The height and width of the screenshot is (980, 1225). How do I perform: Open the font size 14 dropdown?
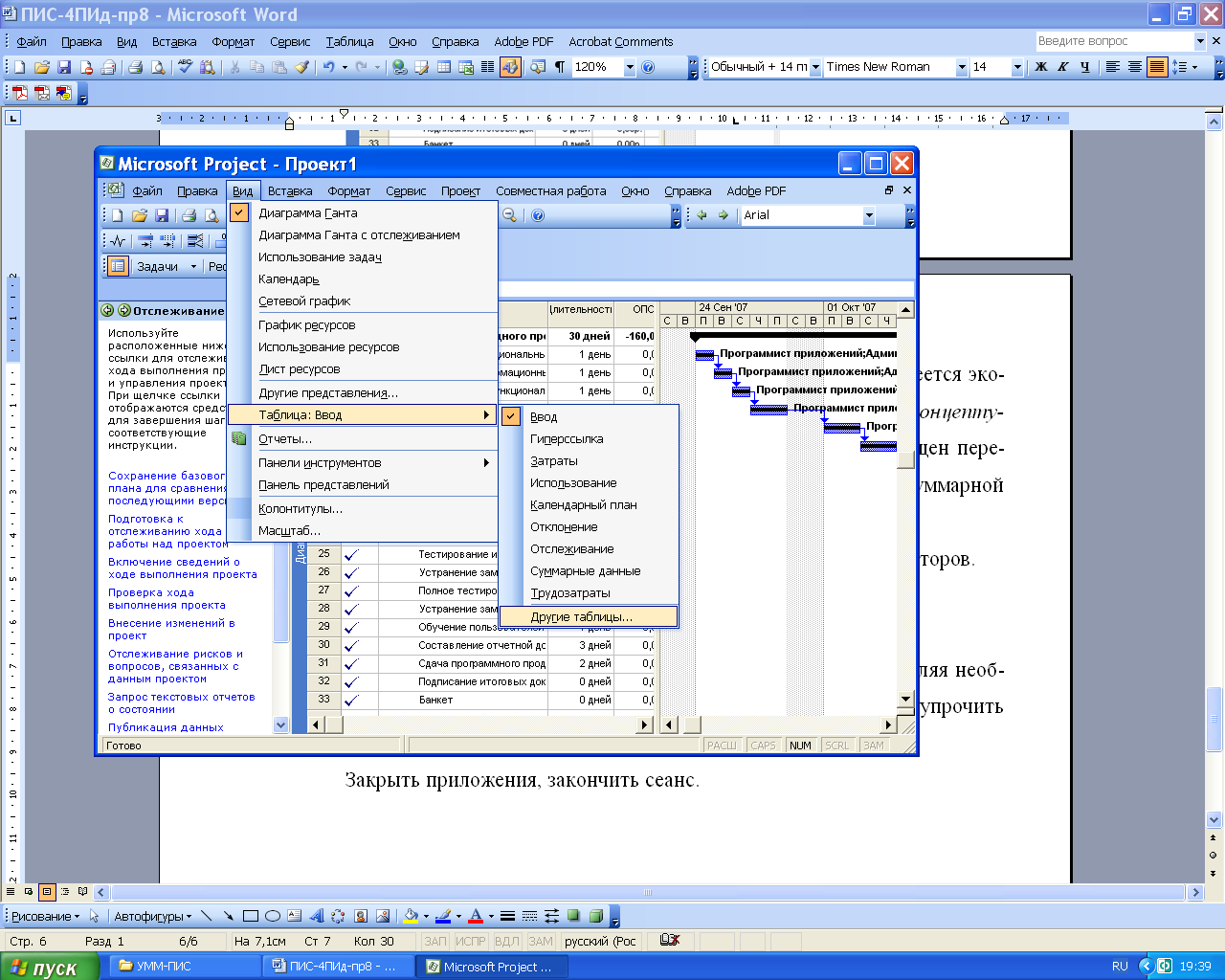pos(1016,67)
